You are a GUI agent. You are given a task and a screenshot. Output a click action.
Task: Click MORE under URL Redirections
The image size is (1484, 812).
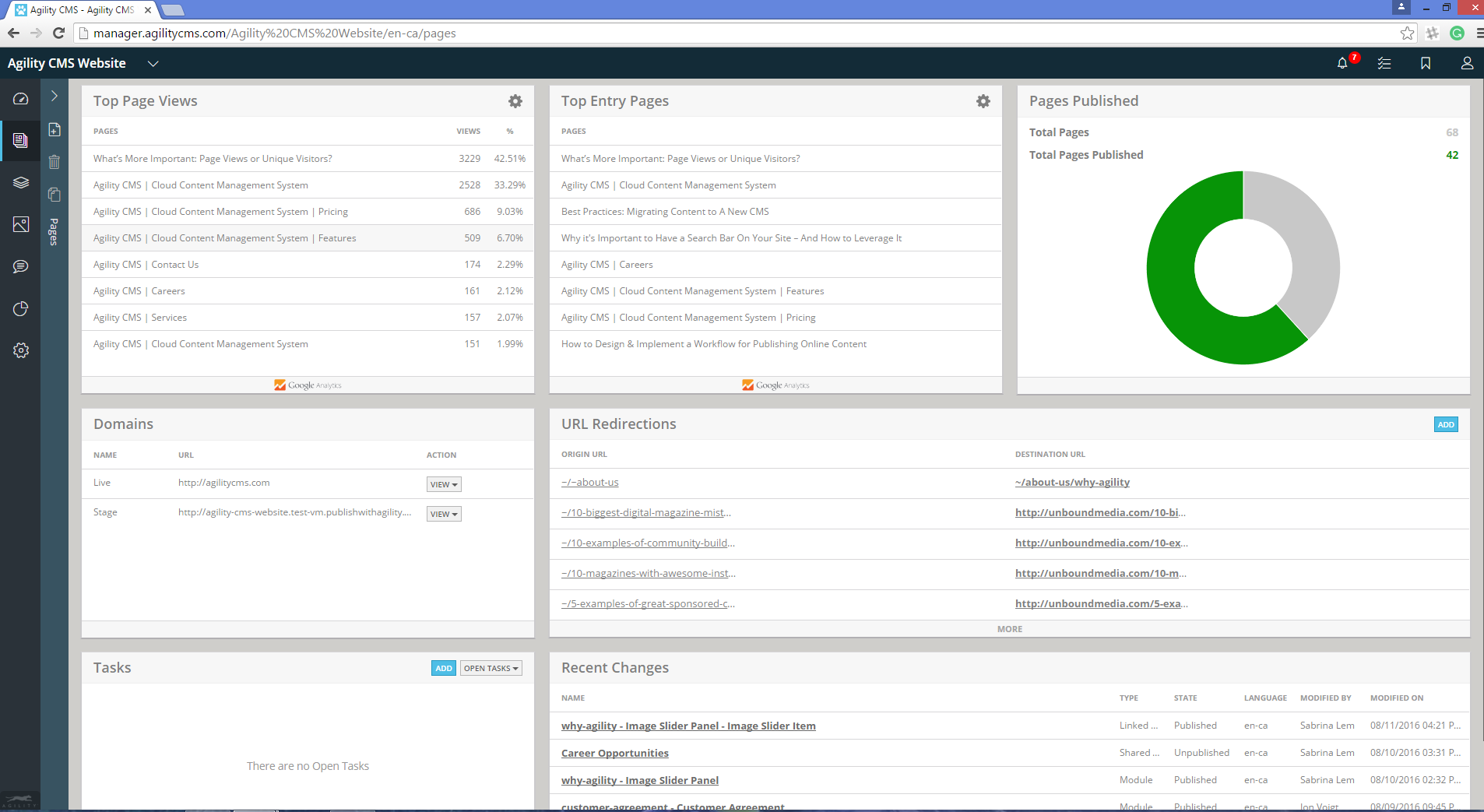point(1010,629)
